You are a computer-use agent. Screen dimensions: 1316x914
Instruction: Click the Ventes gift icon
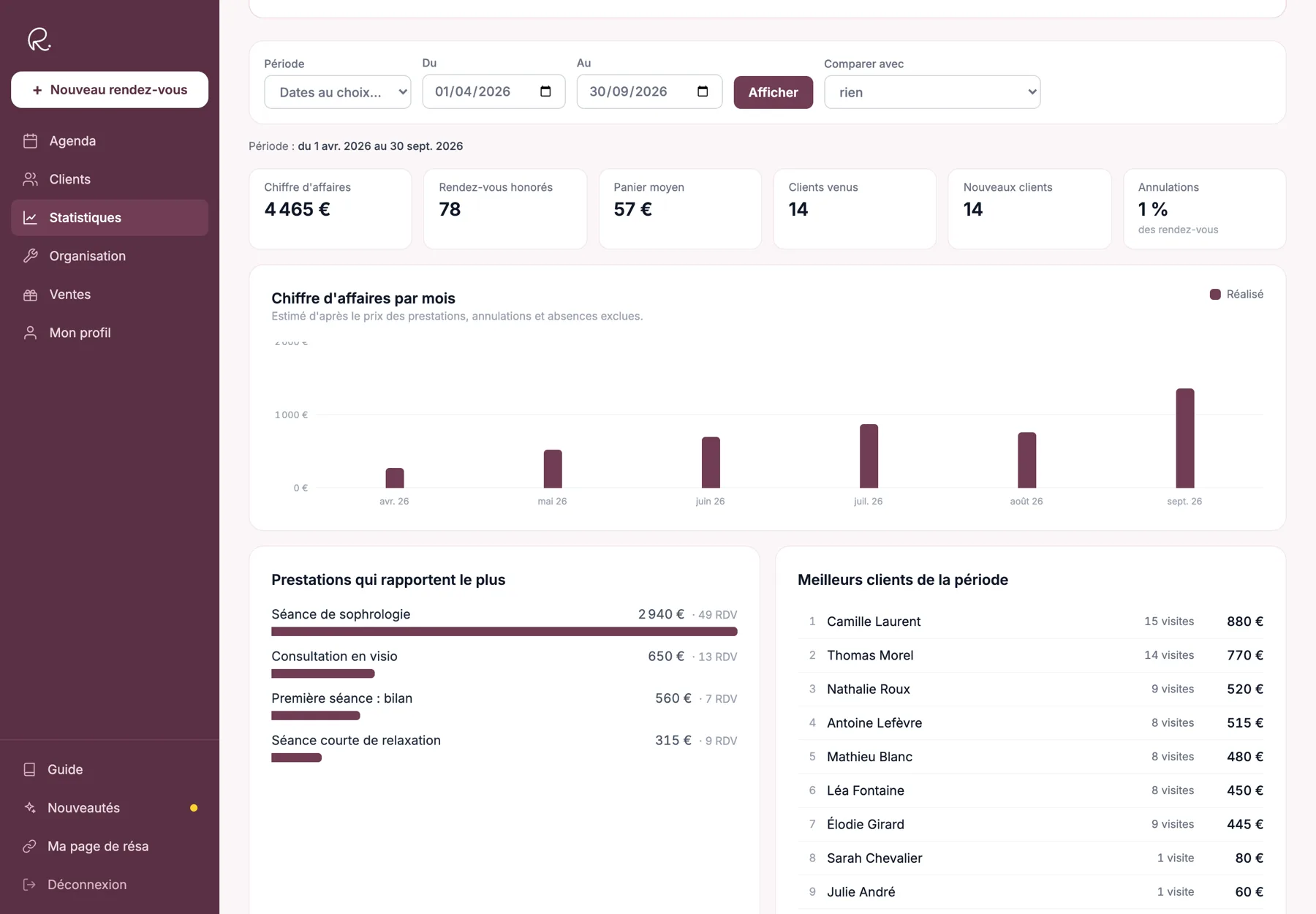[30, 295]
